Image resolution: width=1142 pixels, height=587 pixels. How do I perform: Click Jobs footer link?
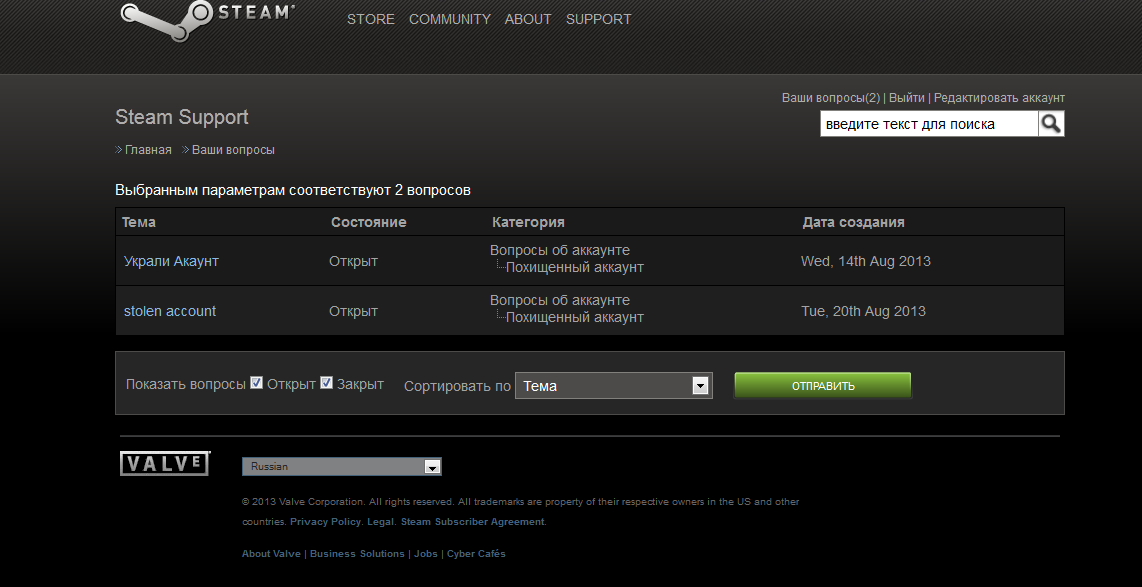pos(426,553)
